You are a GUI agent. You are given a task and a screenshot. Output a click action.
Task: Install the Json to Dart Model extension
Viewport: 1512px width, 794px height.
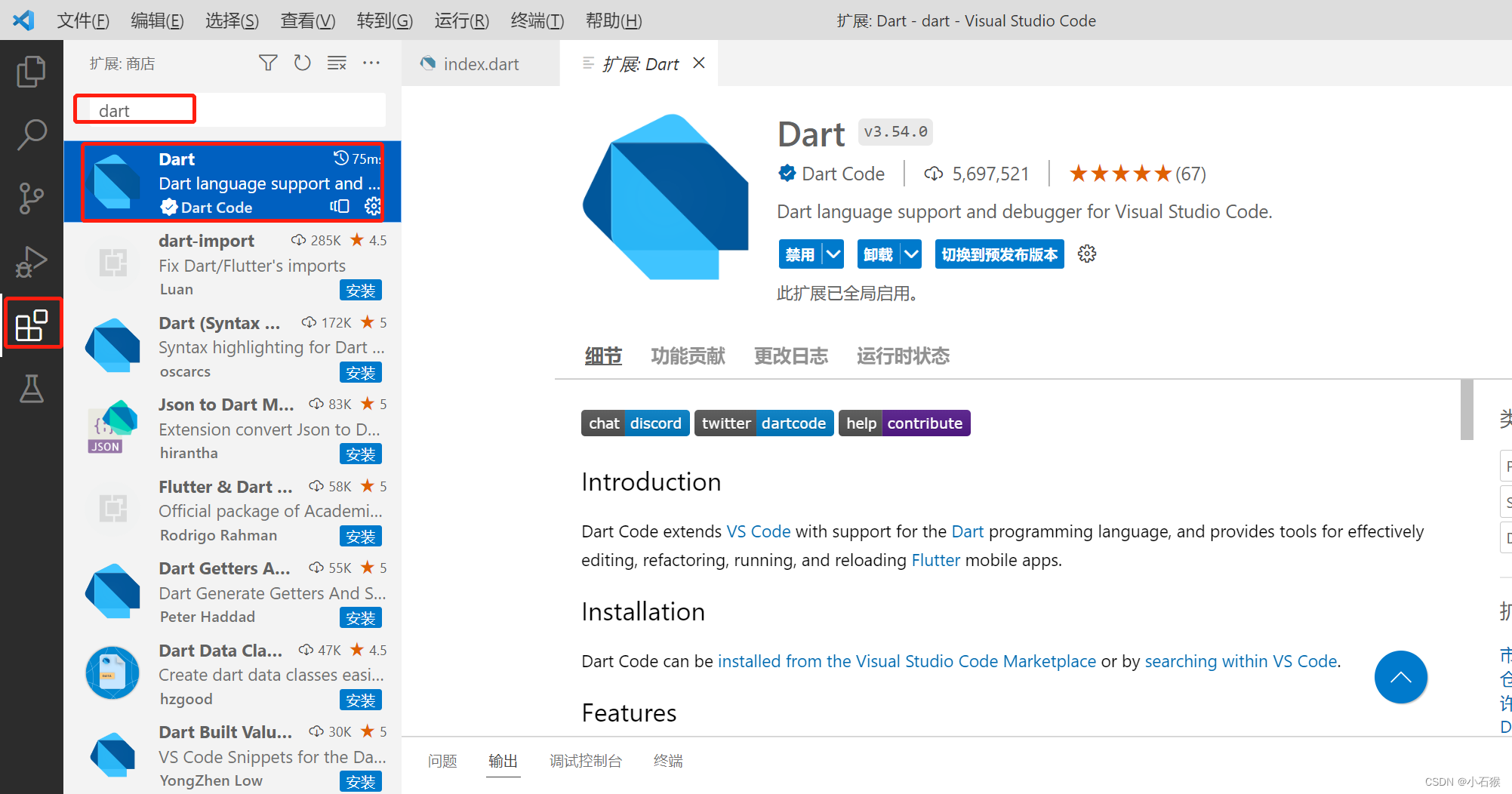tap(361, 454)
